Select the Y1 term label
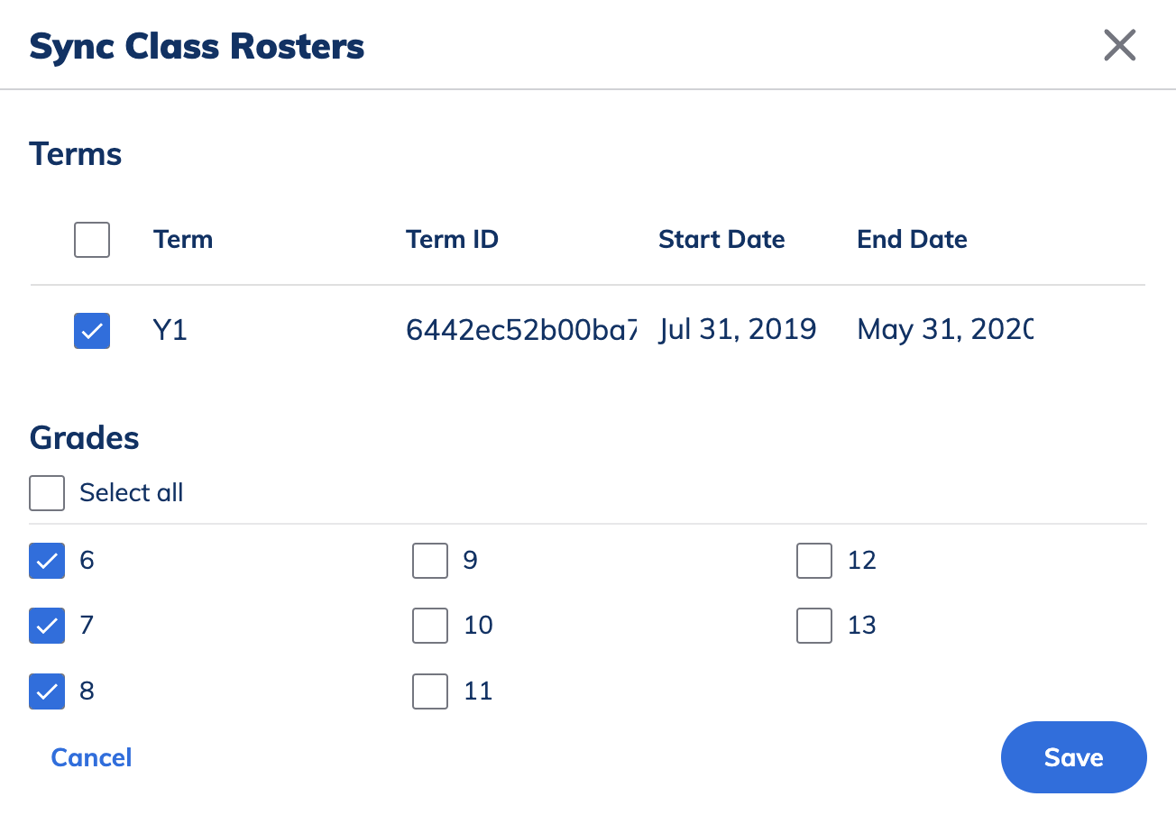This screenshot has width=1176, height=824. 170,330
